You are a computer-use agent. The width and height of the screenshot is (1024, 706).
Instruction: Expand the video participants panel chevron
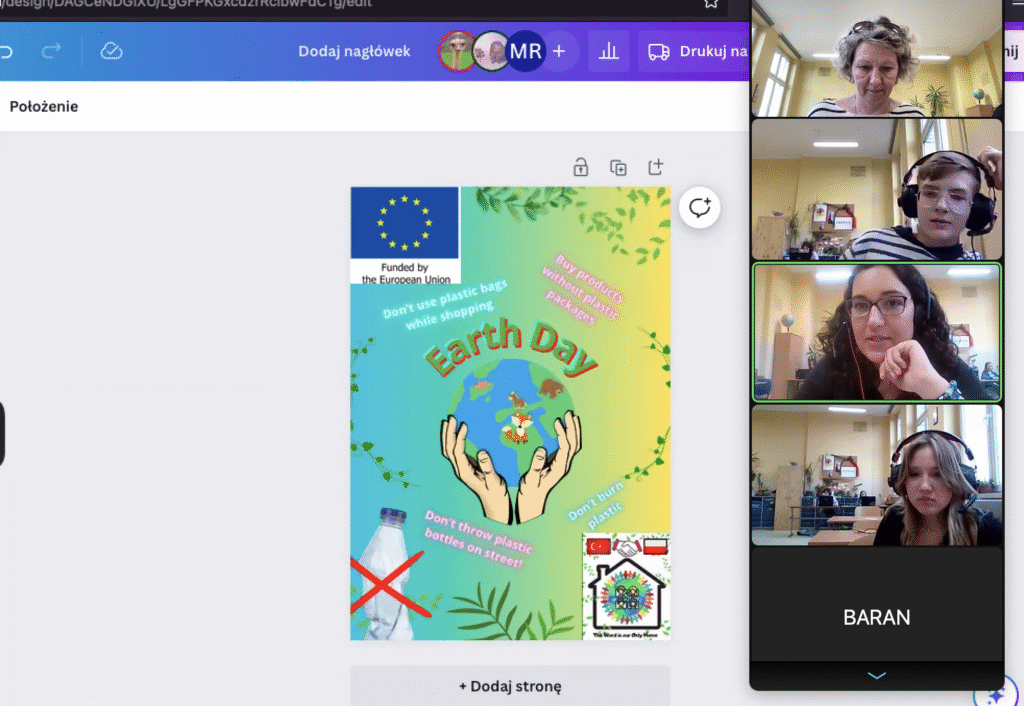(876, 676)
